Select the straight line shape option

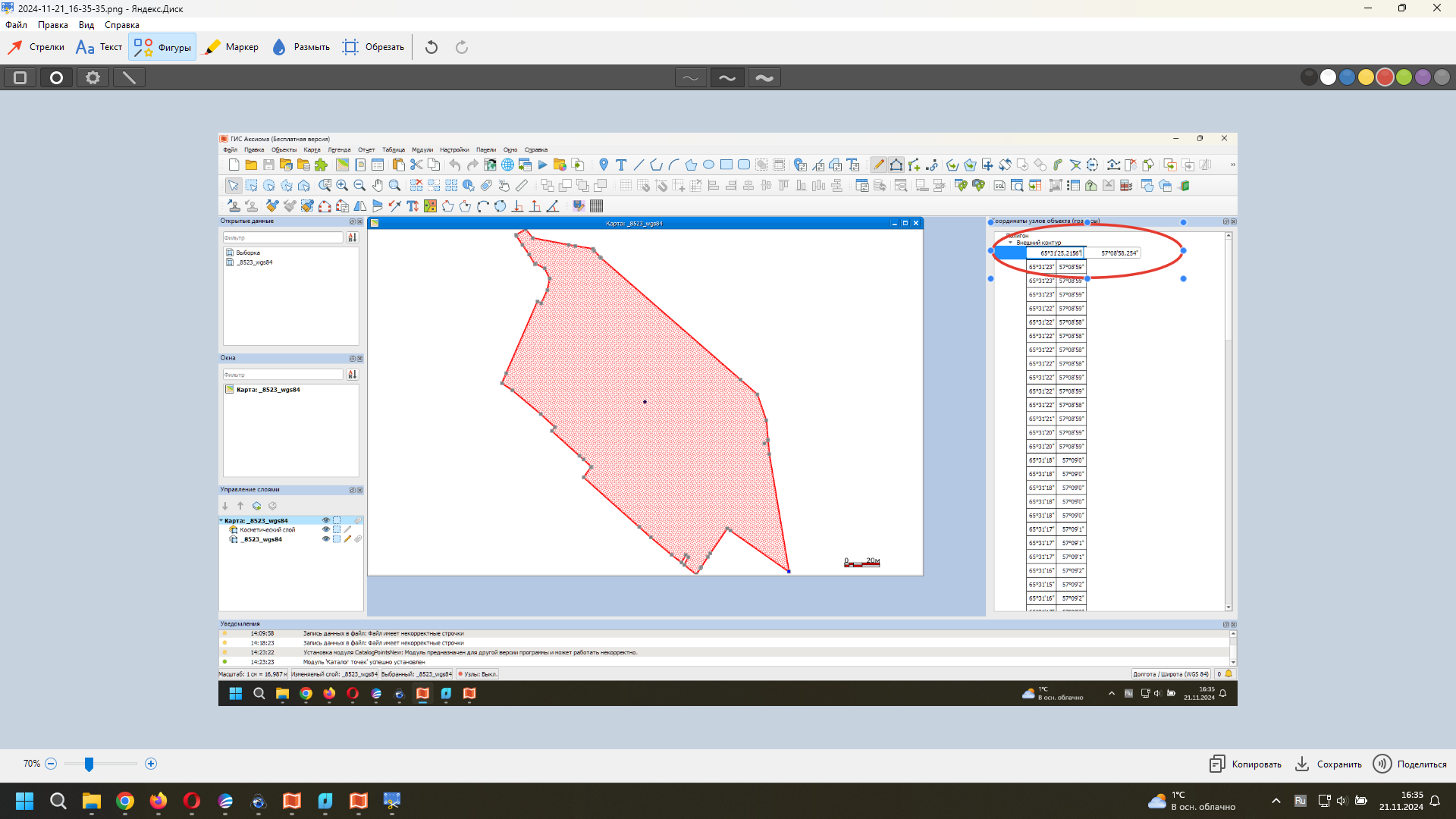[x=129, y=77]
